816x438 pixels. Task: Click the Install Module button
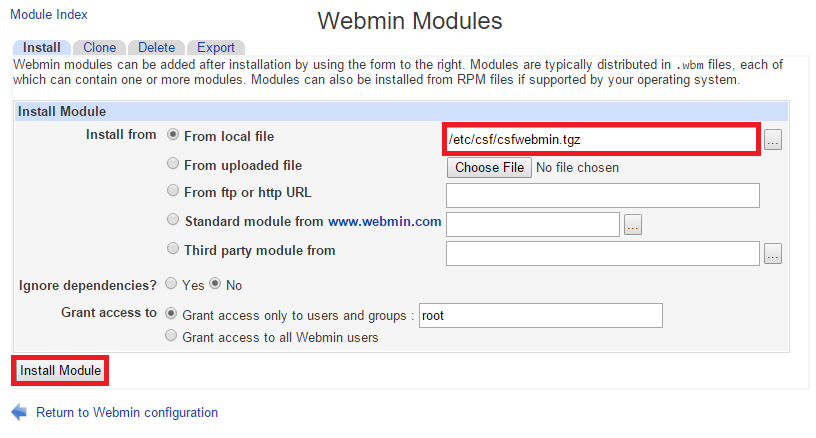click(60, 370)
